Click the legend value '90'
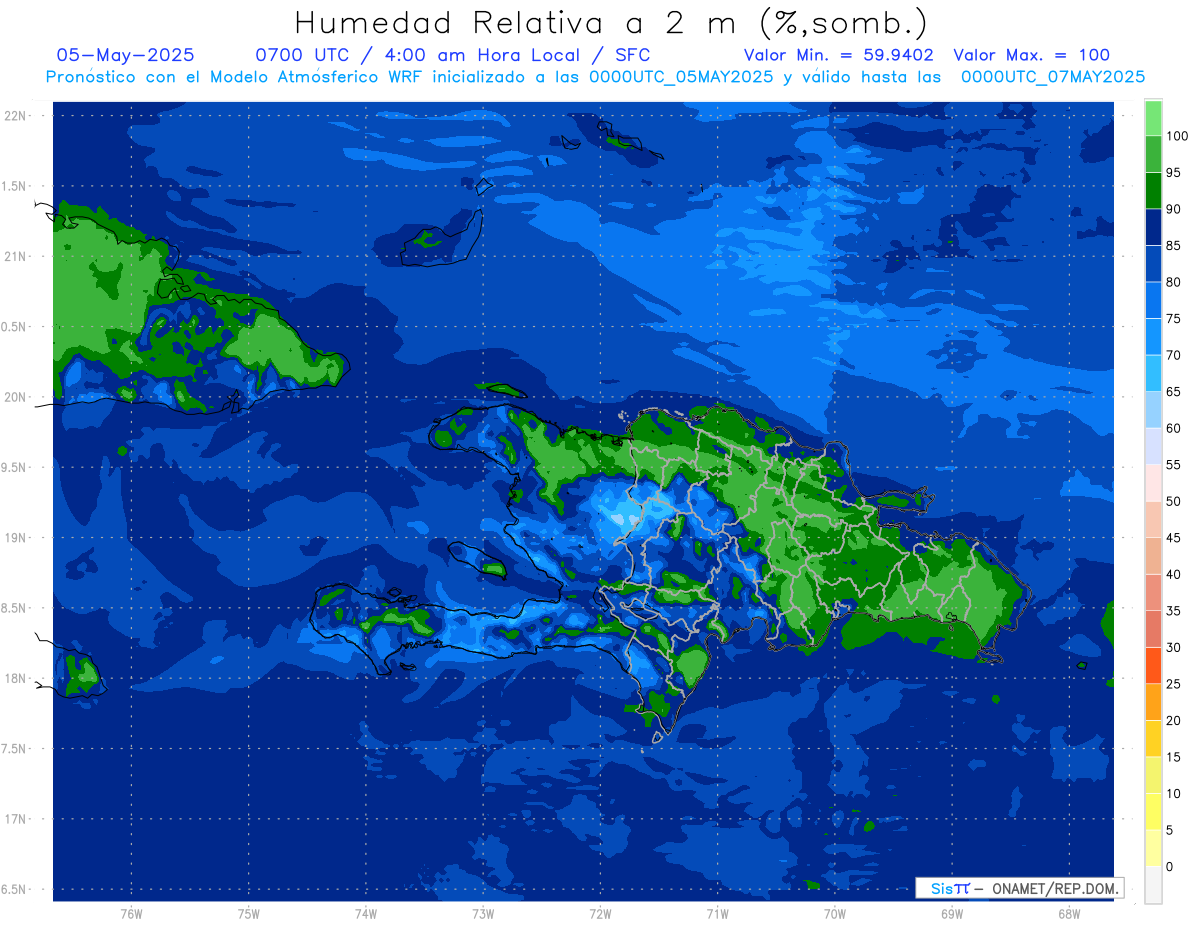1200x927 pixels. coord(1174,209)
